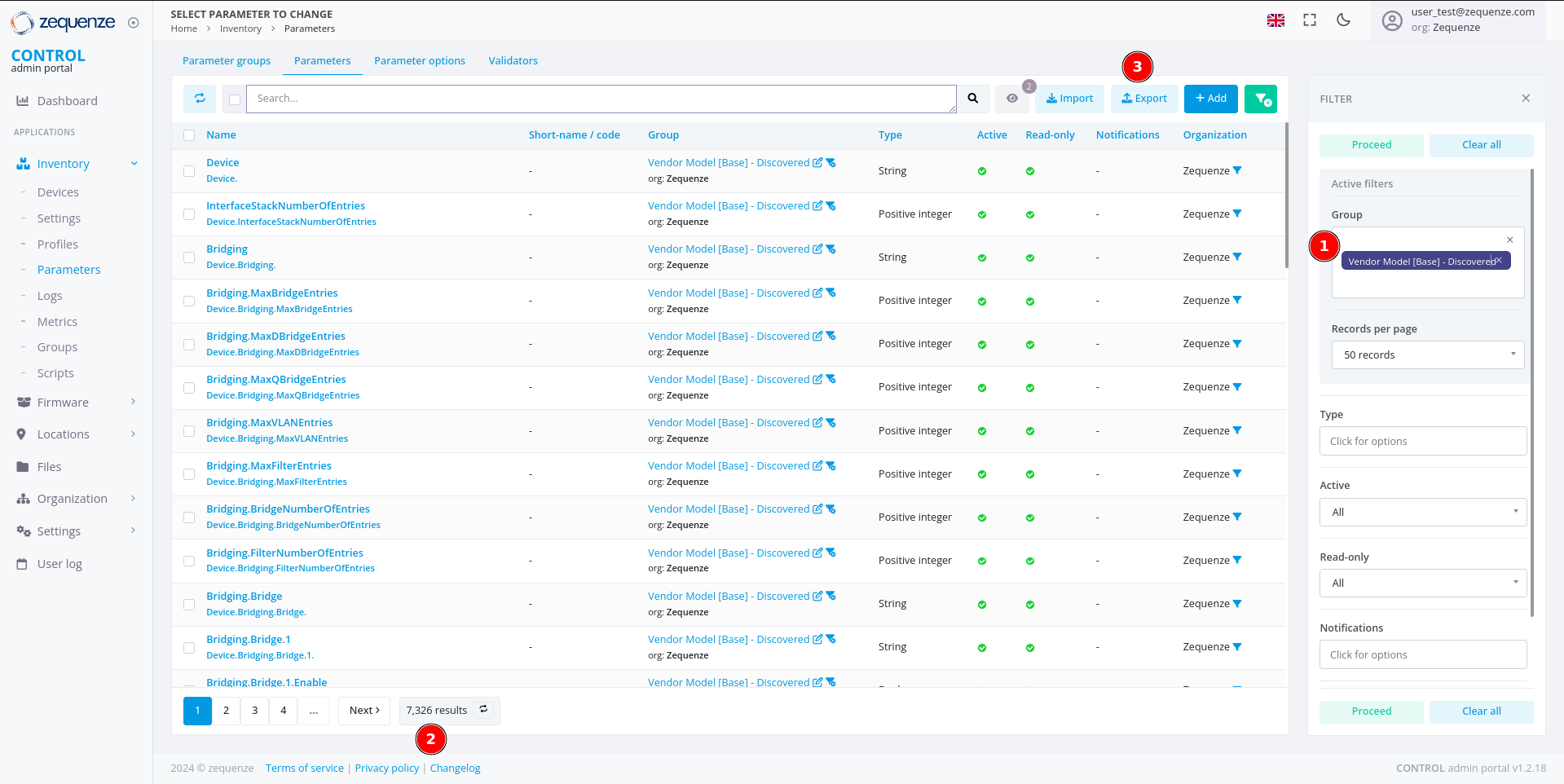Click the search magnifier icon

pyautogui.click(x=972, y=99)
